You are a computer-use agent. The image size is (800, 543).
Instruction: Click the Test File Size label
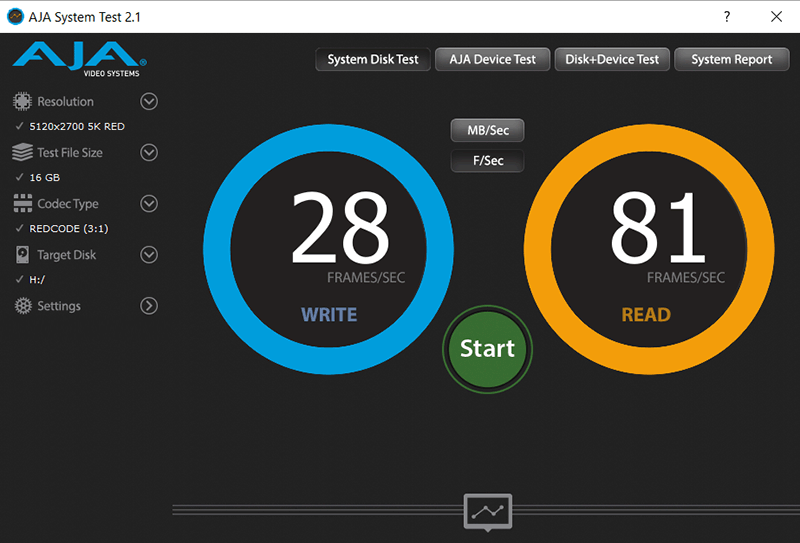[70, 153]
